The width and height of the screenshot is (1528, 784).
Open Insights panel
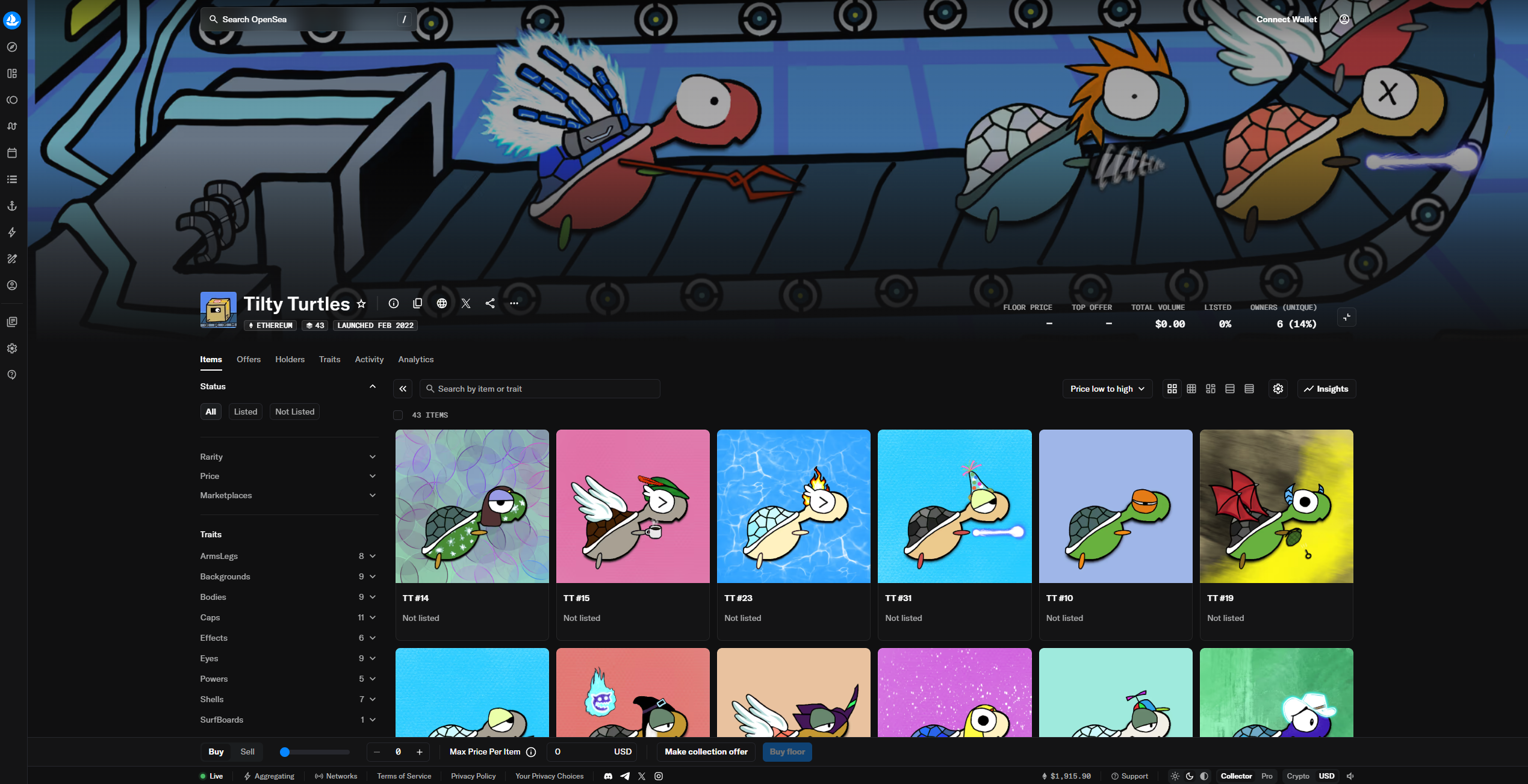click(x=1326, y=389)
